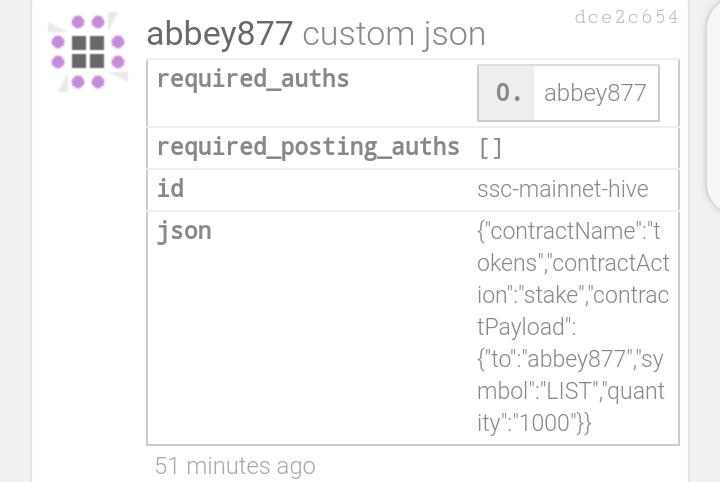Select the required_auths field label
Image resolution: width=720 pixels, height=482 pixels.
(x=253, y=79)
